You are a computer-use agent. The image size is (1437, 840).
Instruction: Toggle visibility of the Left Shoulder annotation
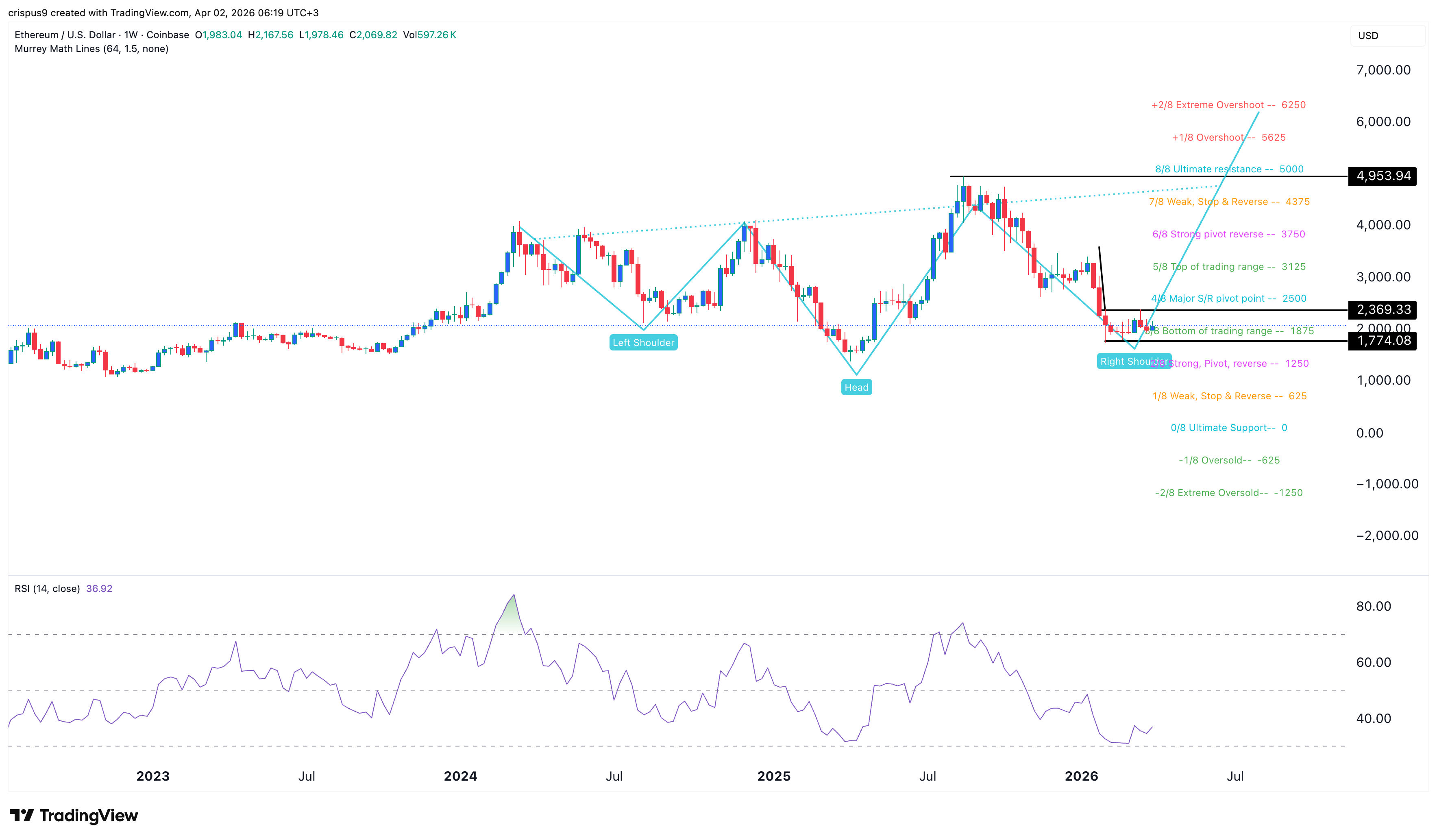point(643,342)
